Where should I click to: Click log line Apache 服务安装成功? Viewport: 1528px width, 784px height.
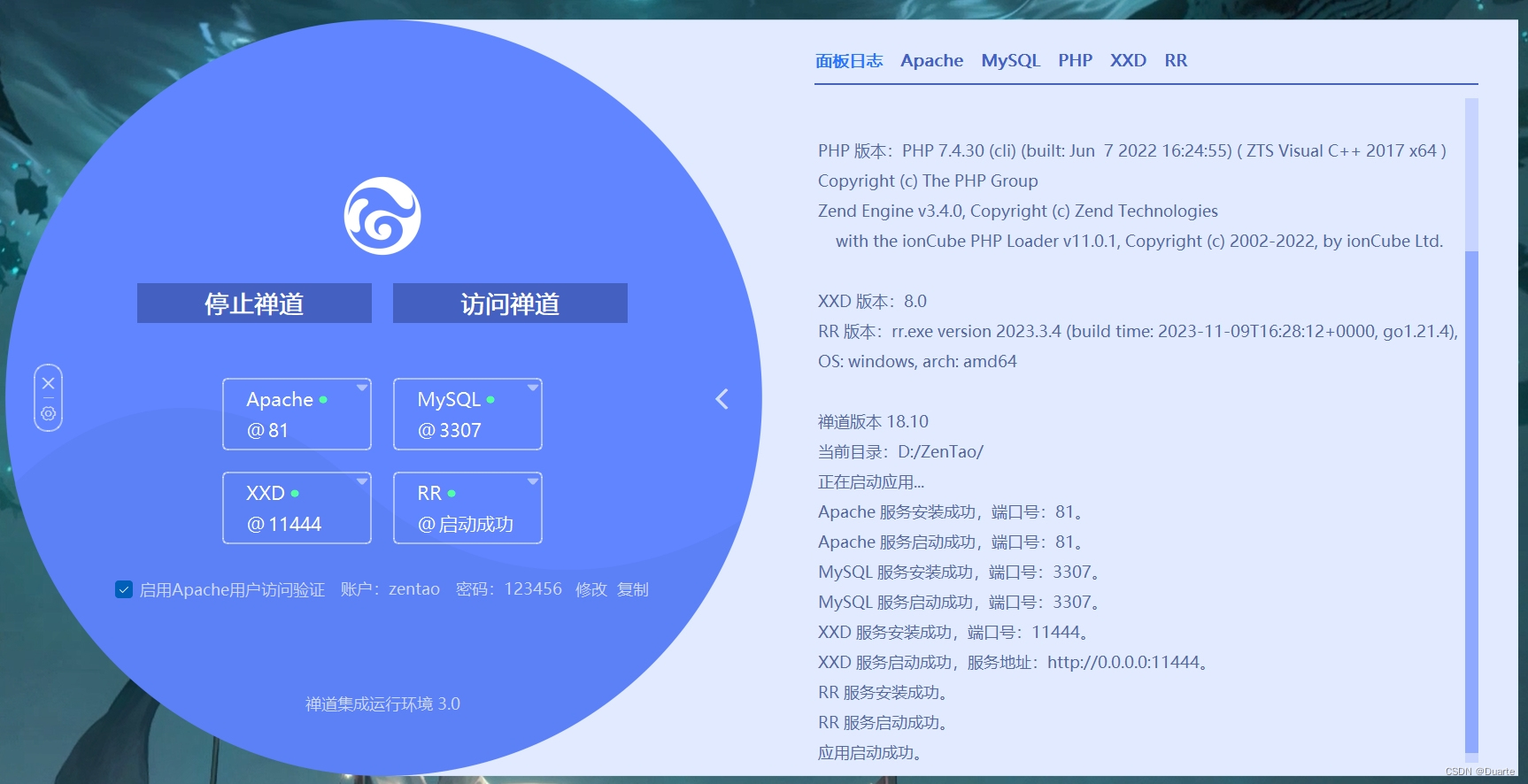(x=952, y=511)
